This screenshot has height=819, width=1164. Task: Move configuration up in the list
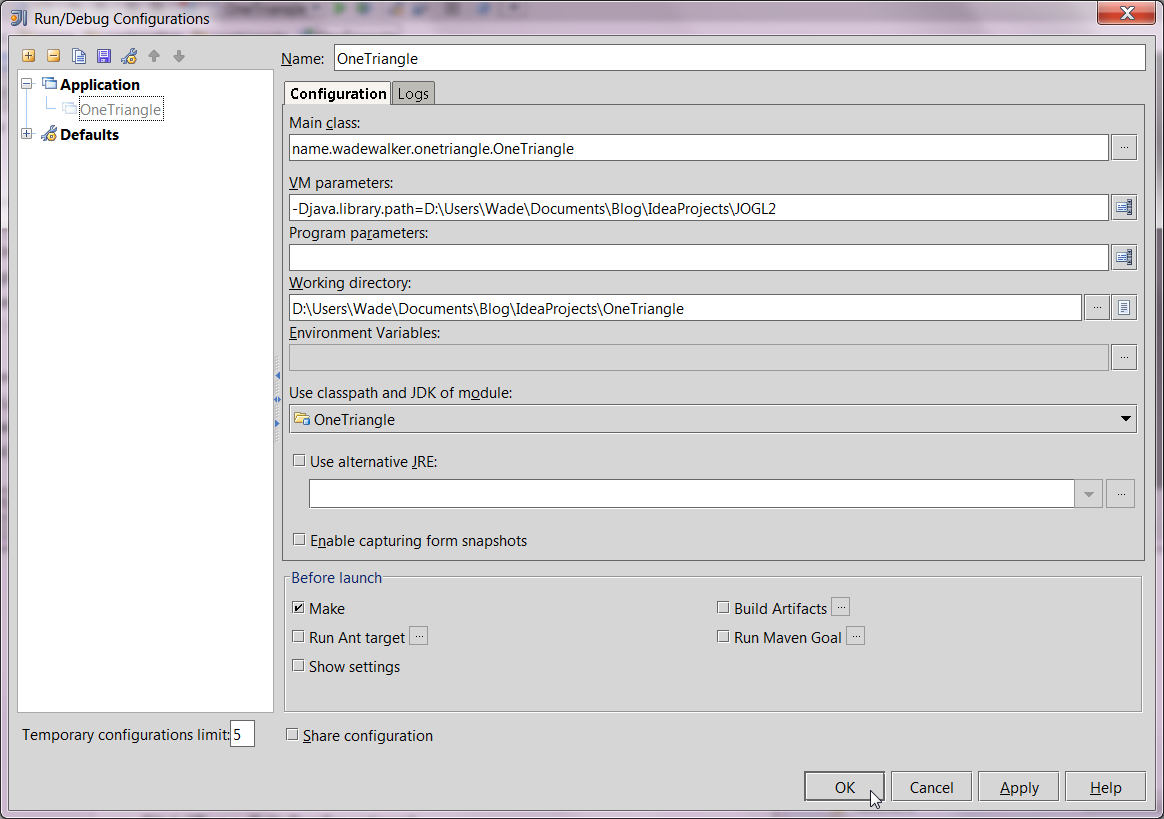click(x=154, y=56)
